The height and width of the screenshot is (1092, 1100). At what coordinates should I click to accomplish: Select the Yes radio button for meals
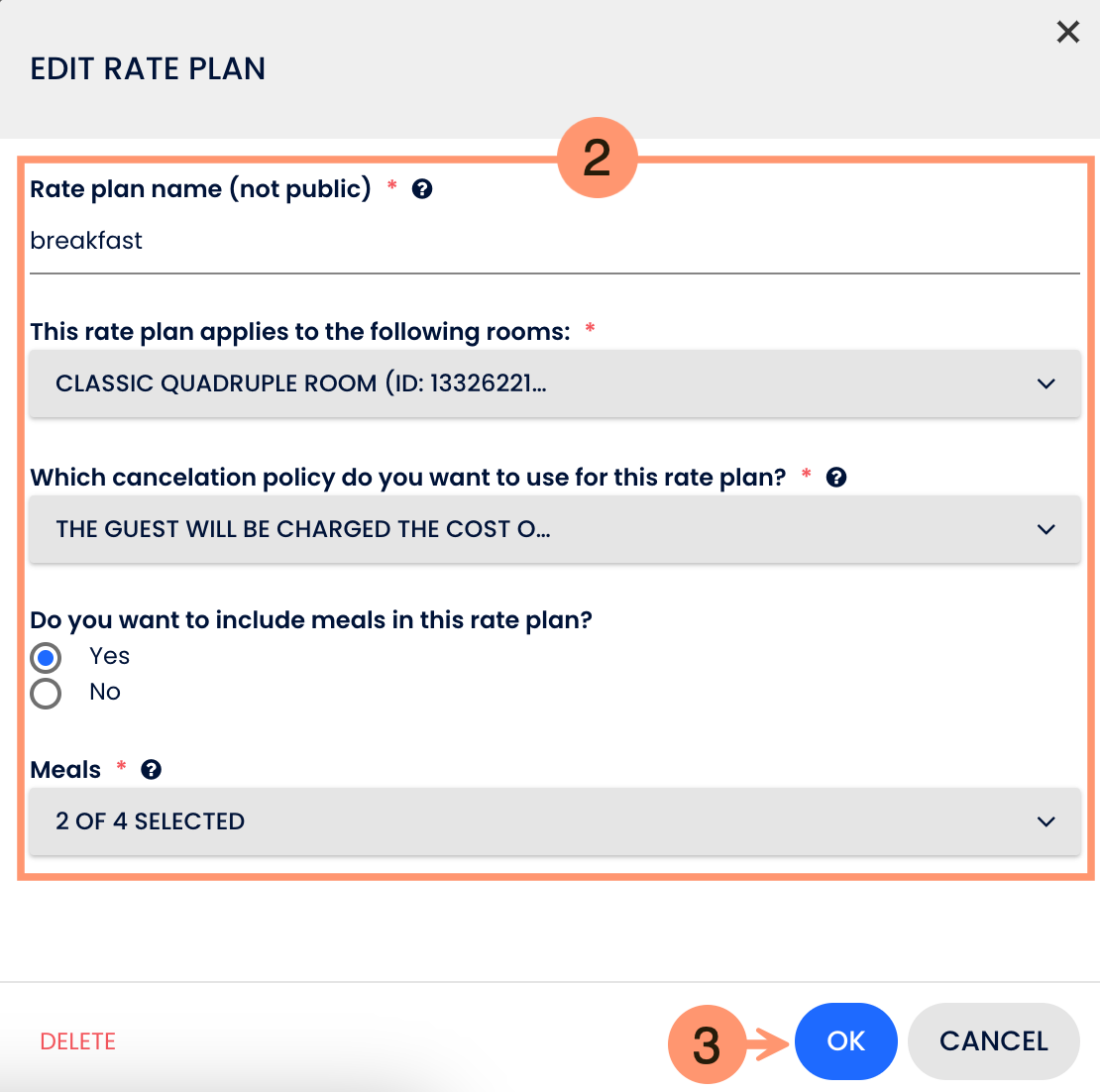[46, 657]
